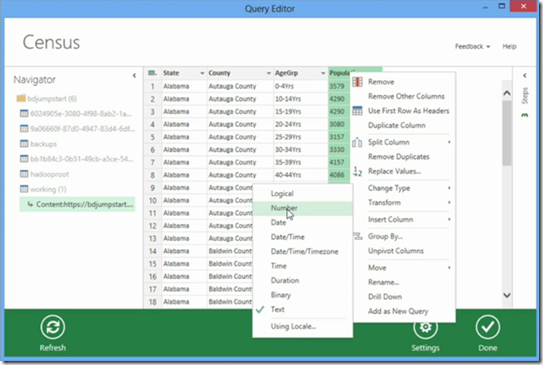
Task: Select Add as New Query
Action: click(398, 311)
